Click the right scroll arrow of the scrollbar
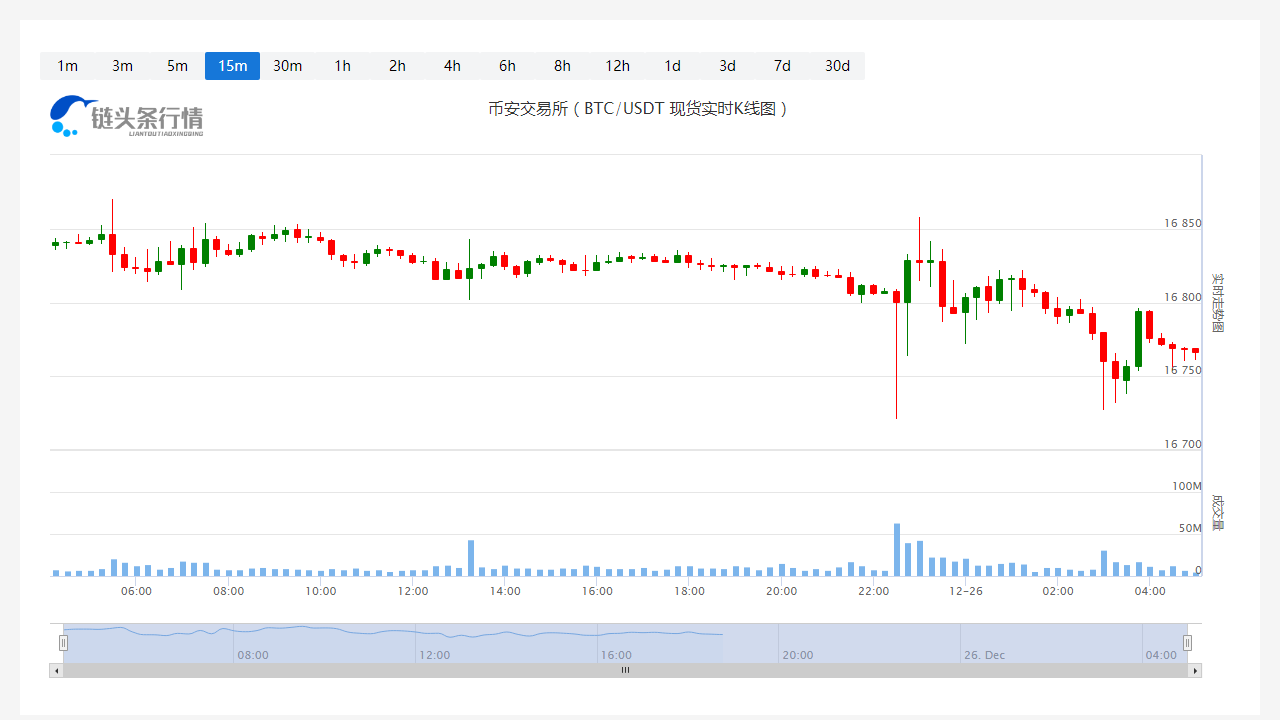This screenshot has height=720, width=1280. [1195, 670]
